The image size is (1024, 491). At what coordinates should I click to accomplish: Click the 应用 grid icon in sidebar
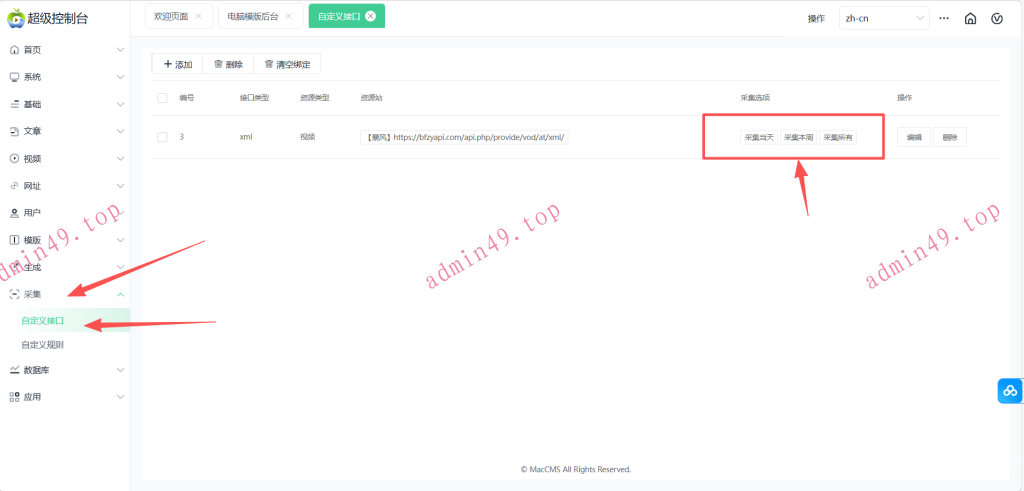[14, 397]
